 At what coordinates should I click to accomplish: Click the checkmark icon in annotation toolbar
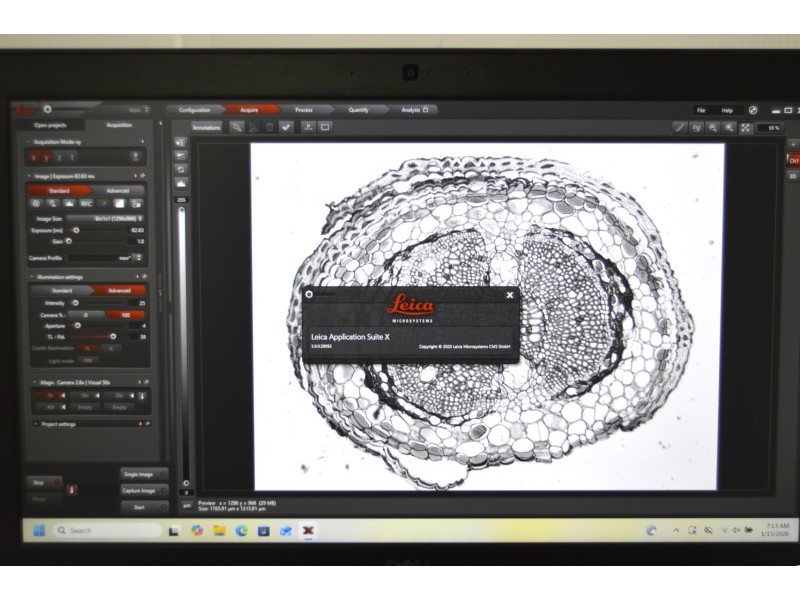point(286,128)
